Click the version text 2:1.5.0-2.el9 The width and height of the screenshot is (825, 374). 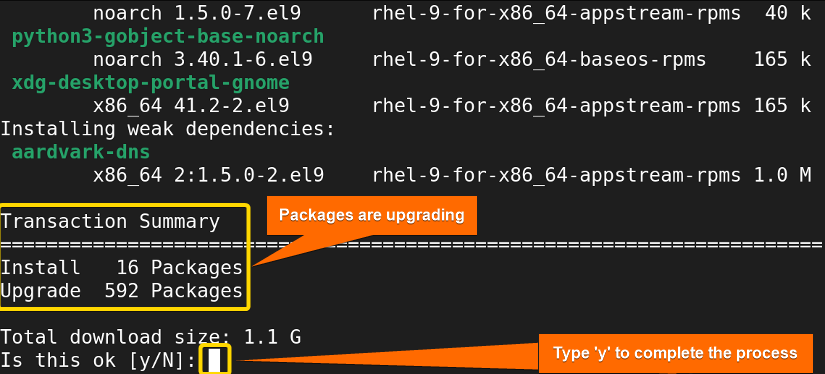click(249, 175)
